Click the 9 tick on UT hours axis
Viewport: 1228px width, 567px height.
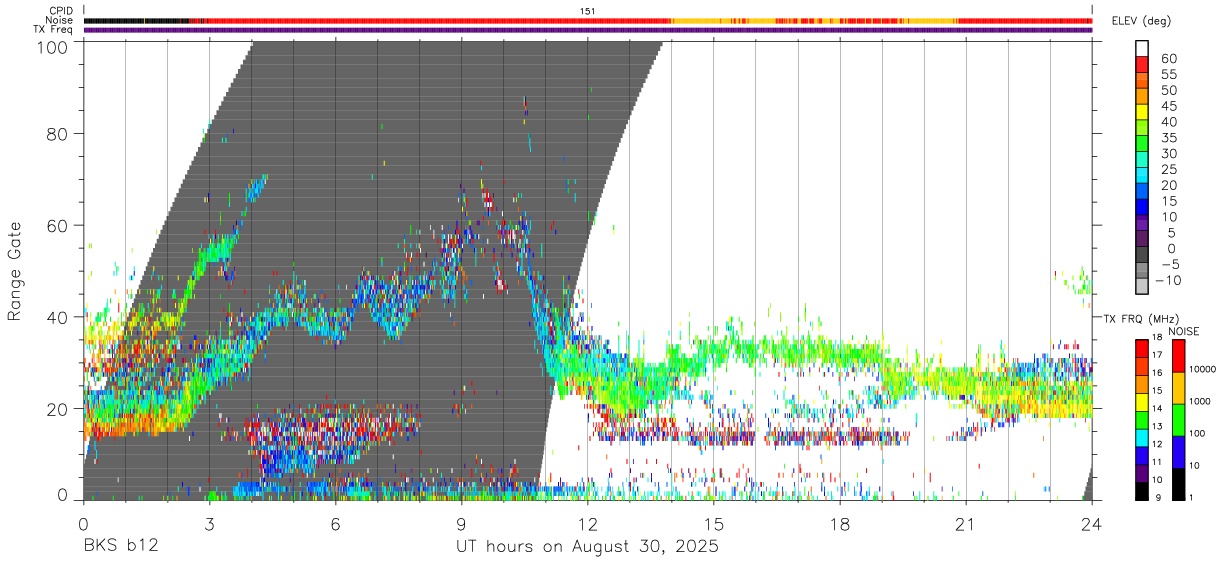[x=461, y=523]
